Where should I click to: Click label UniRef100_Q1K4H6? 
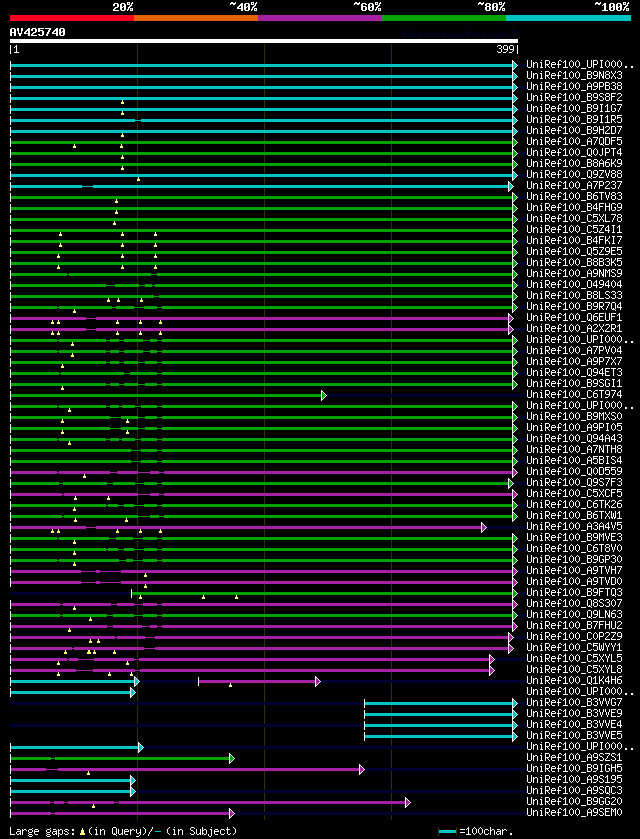pos(574,680)
